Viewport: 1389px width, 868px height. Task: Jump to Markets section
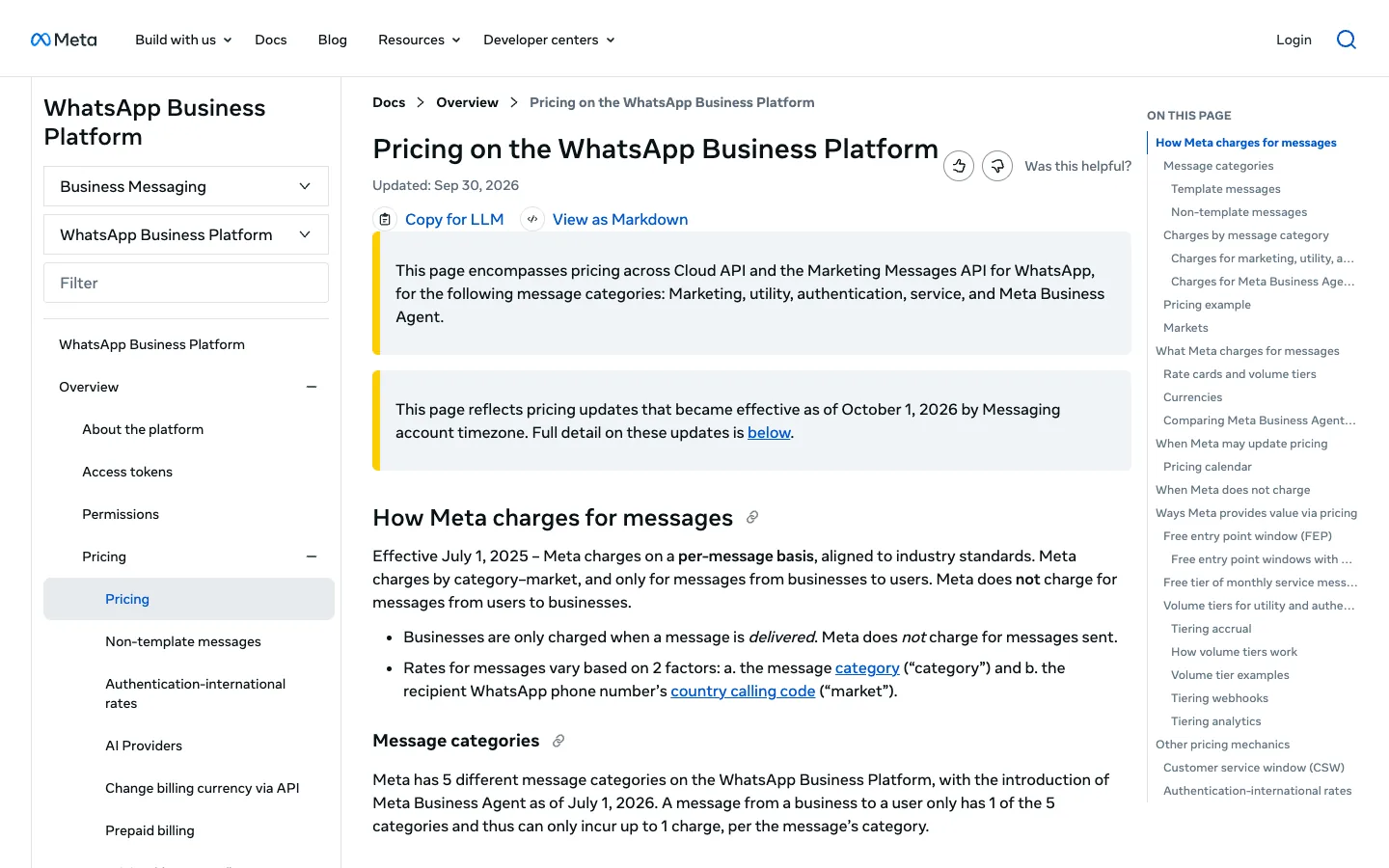1185,328
